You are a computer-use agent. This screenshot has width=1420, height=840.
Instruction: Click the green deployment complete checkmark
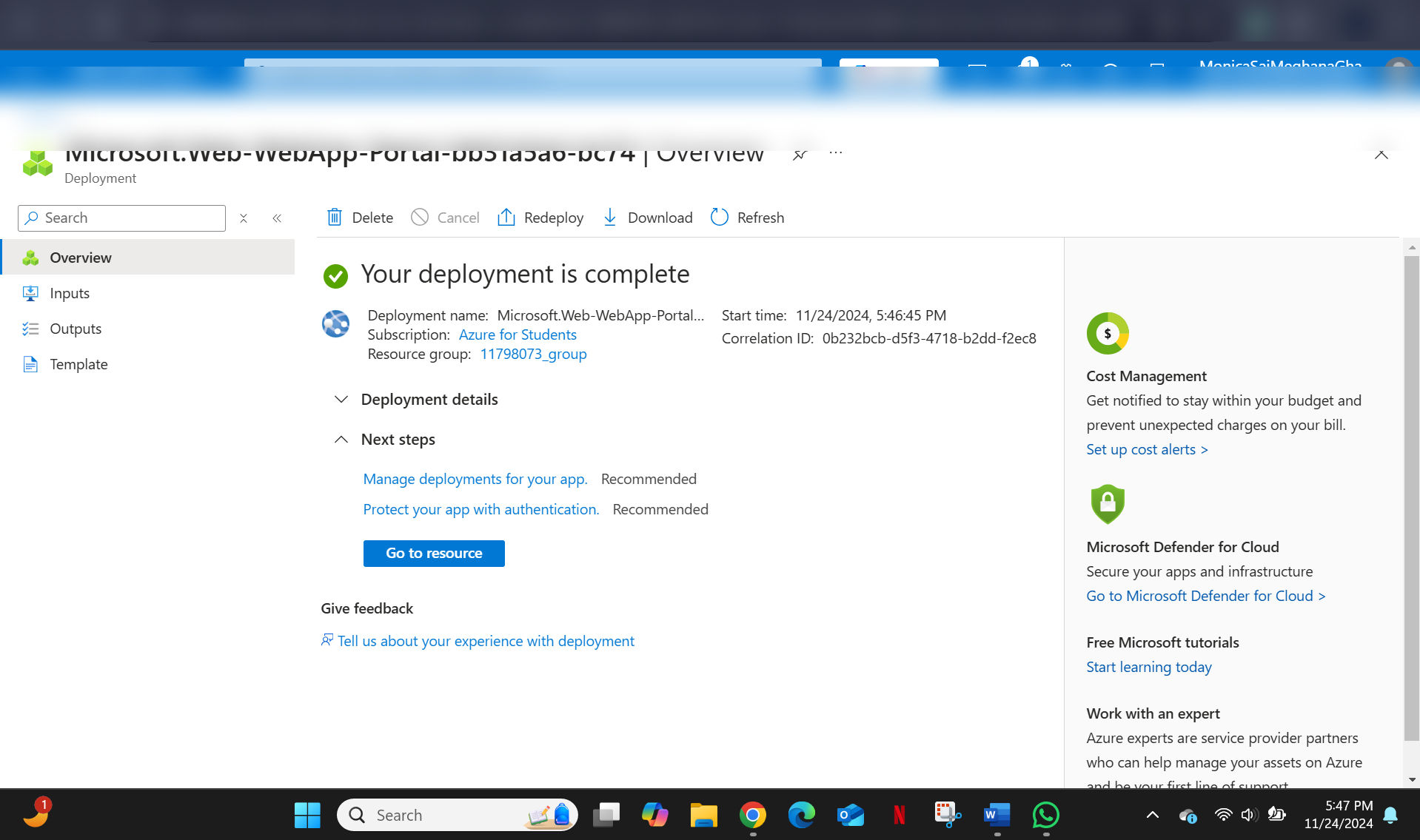point(335,276)
